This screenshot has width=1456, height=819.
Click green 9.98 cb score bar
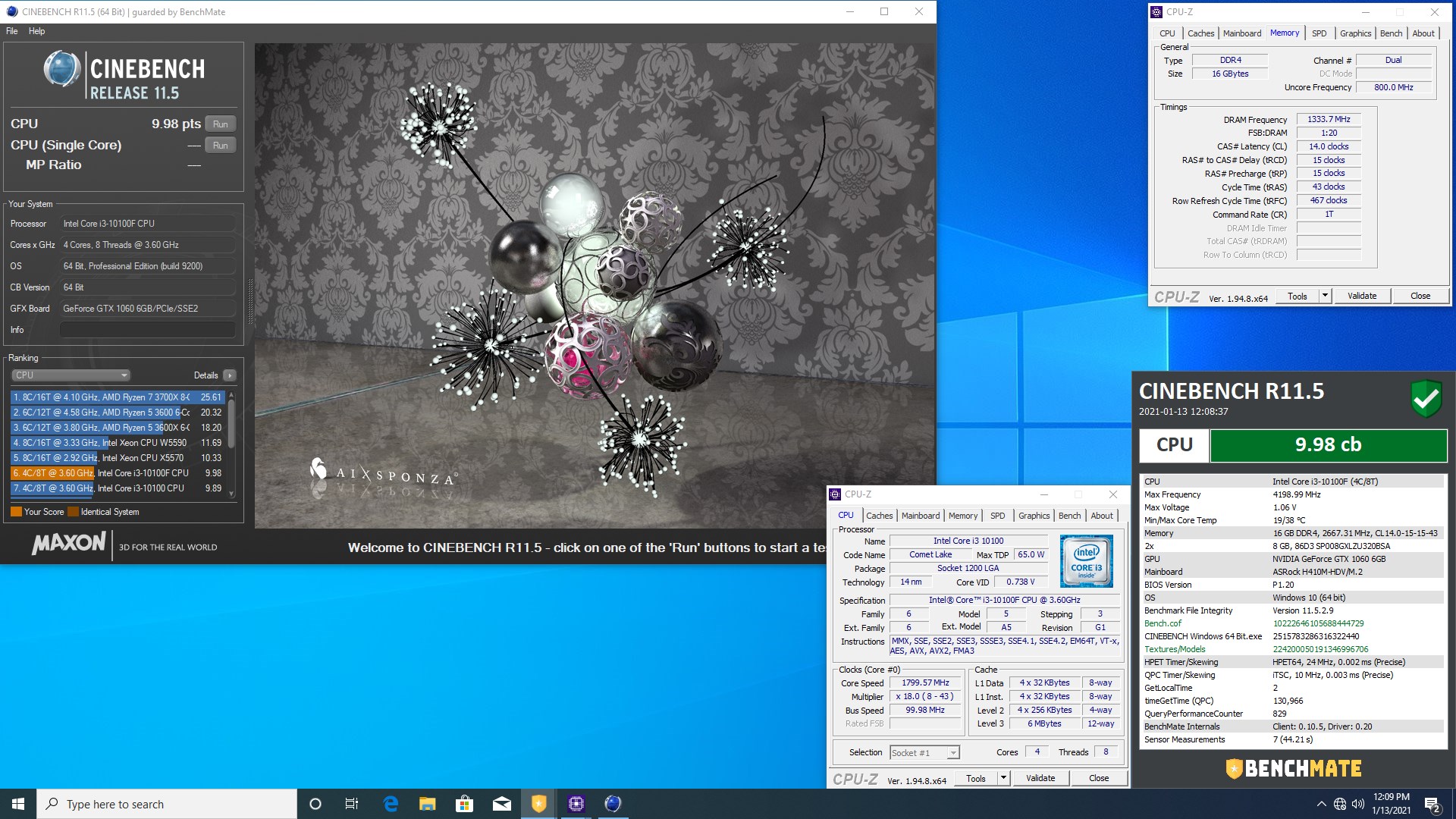click(1328, 445)
